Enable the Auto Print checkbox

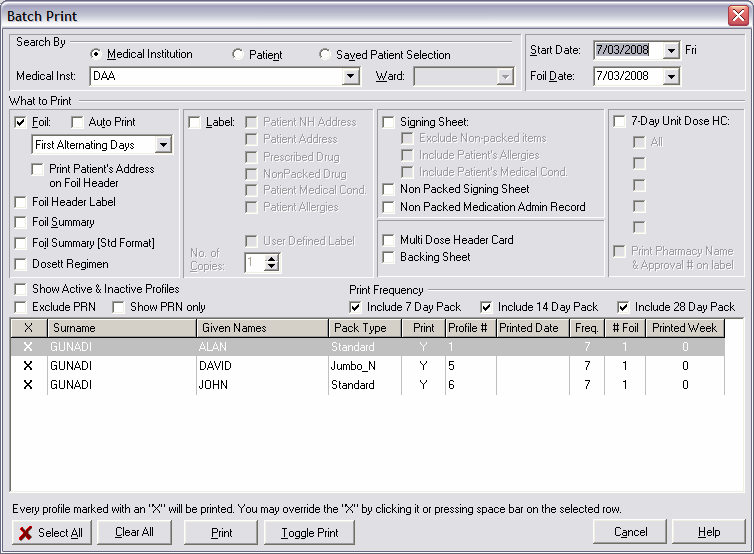coord(78,122)
